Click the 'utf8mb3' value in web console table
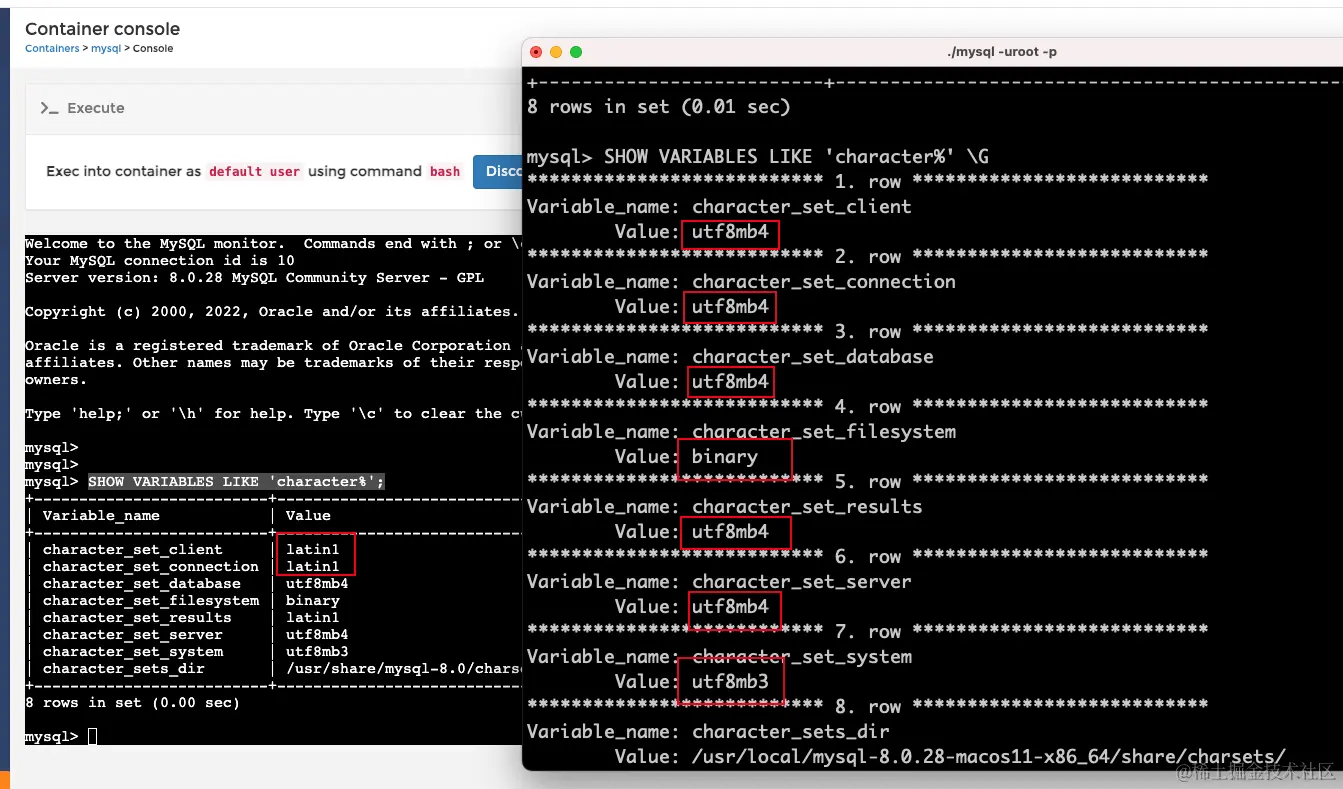 317,652
